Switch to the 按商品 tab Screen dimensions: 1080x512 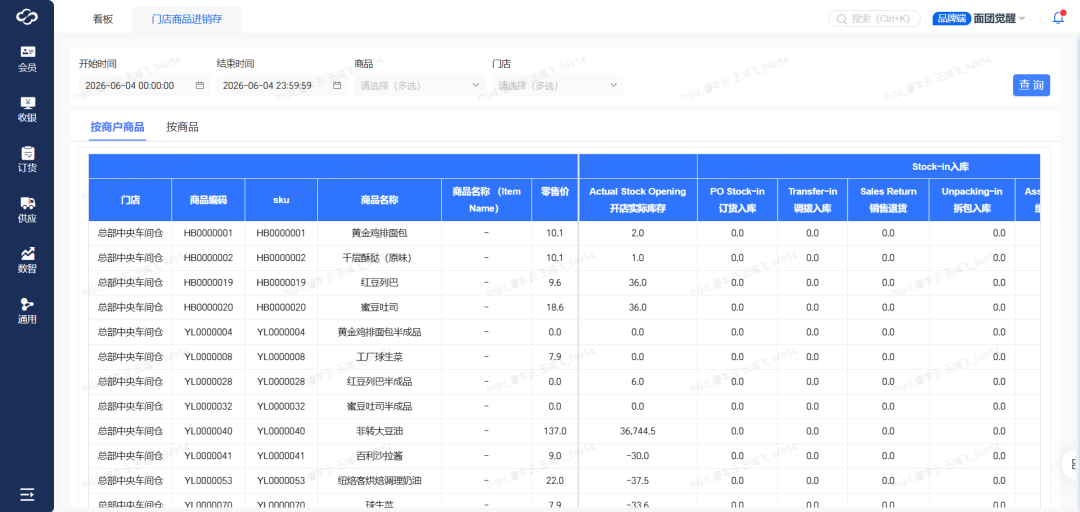[x=183, y=127]
